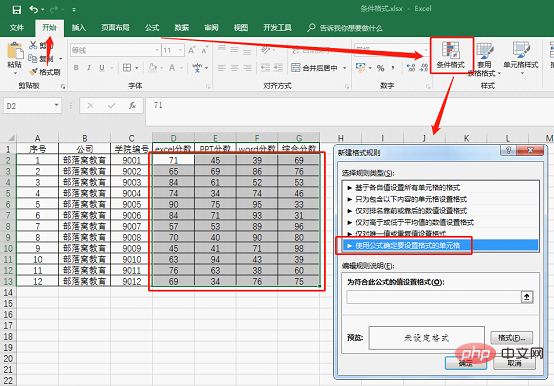
Task: Switch to the Developer (开发工具) tab
Action: [277, 28]
